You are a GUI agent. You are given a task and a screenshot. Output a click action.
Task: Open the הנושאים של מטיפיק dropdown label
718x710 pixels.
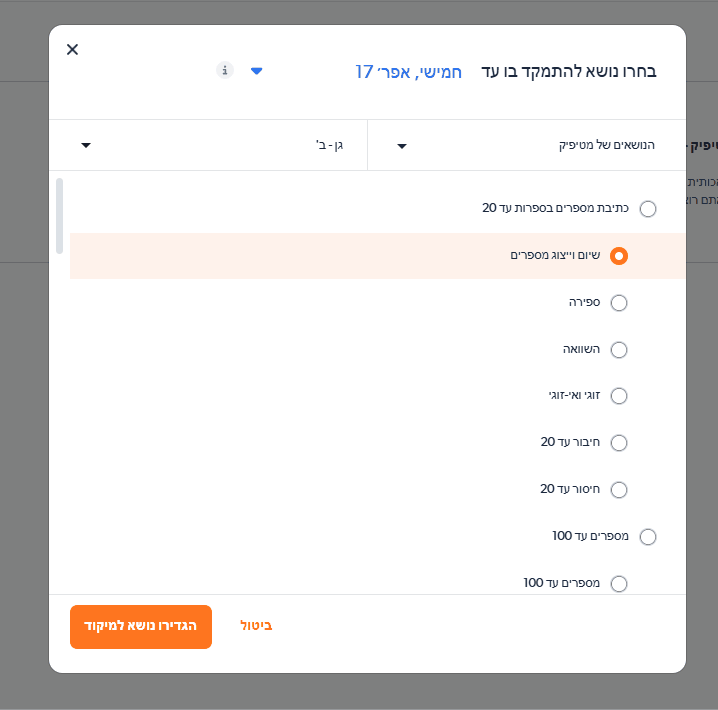tap(606, 146)
